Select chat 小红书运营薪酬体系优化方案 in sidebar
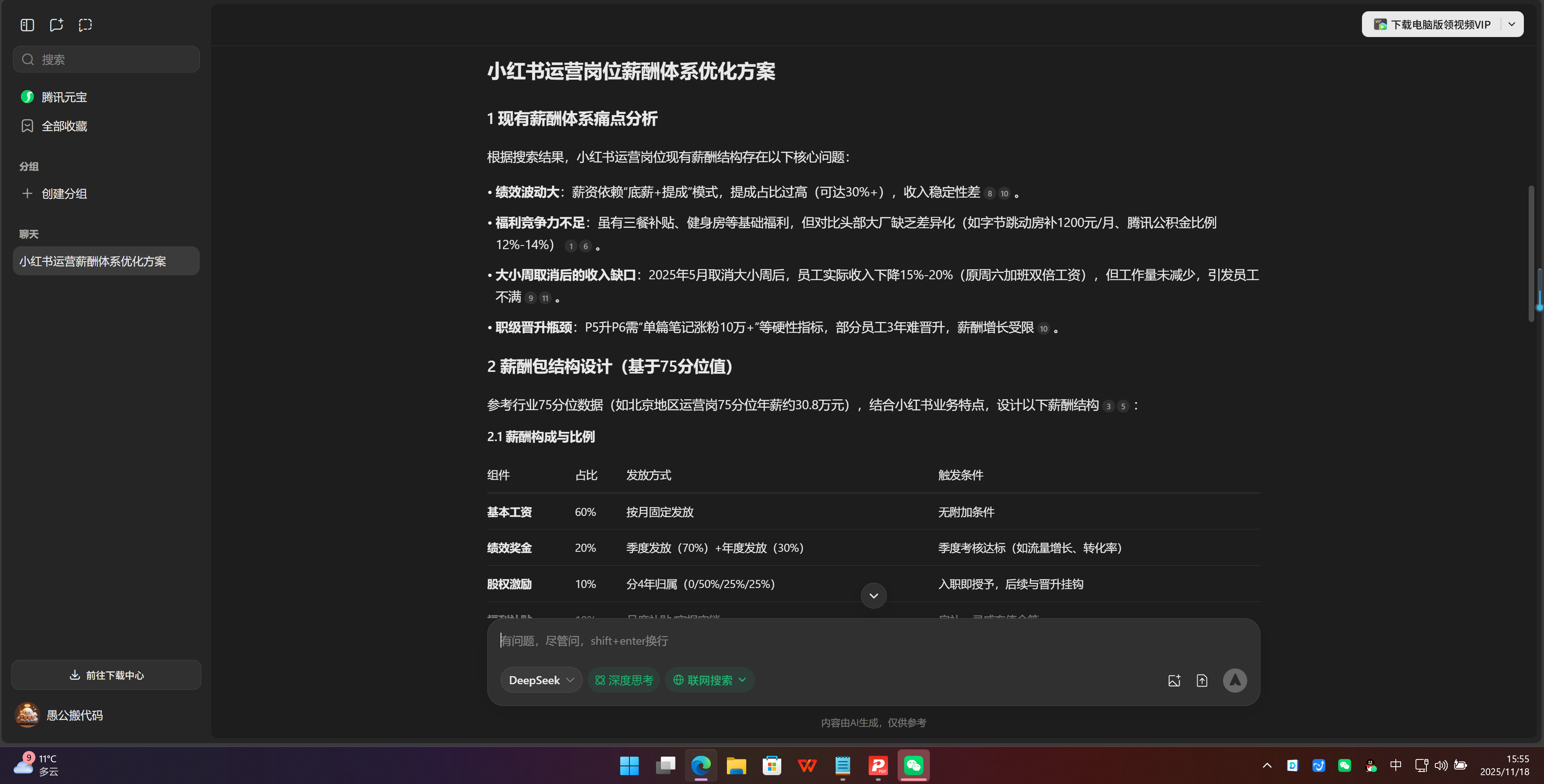The height and width of the screenshot is (784, 1544). tap(106, 260)
